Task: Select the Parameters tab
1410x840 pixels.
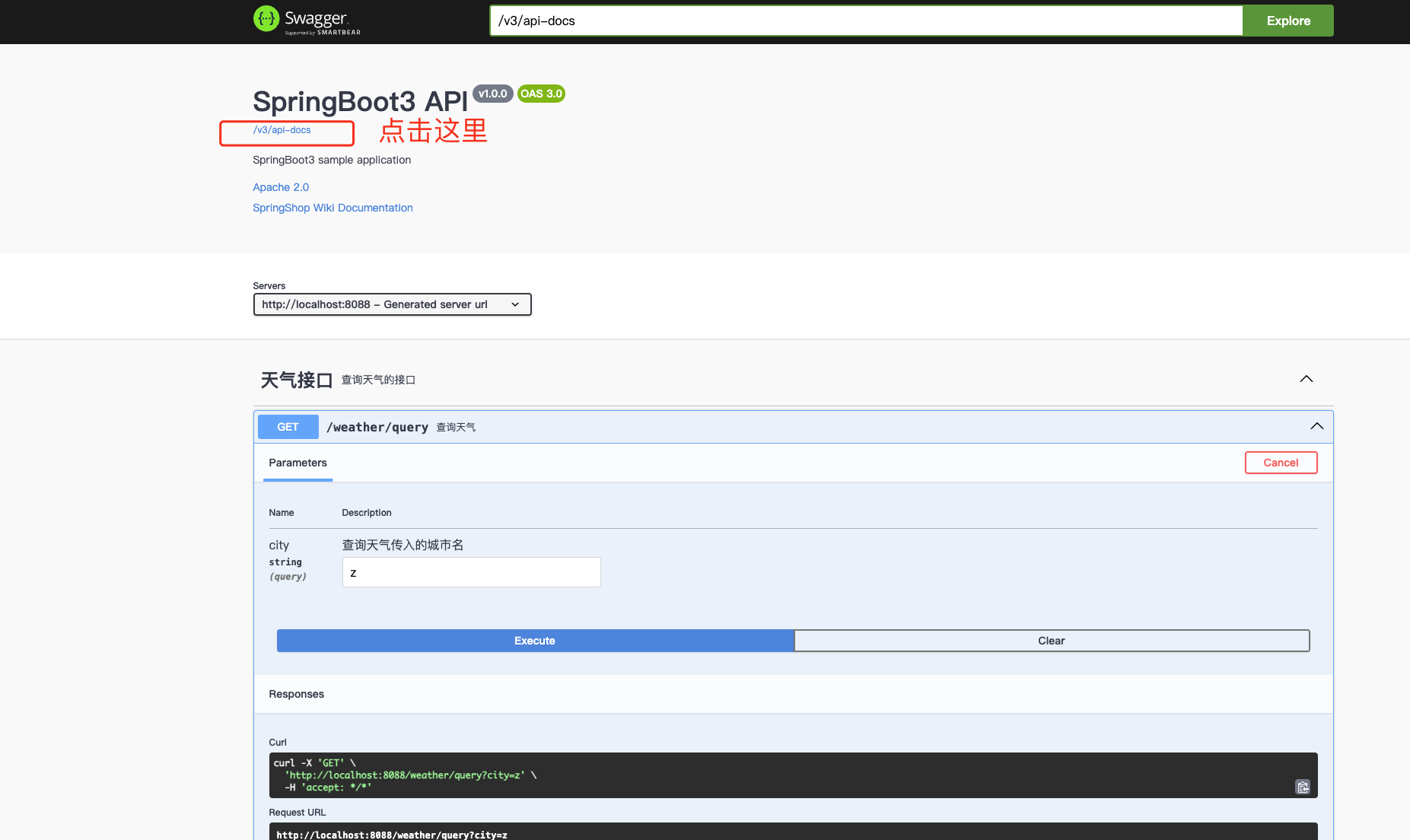Action: (x=298, y=463)
